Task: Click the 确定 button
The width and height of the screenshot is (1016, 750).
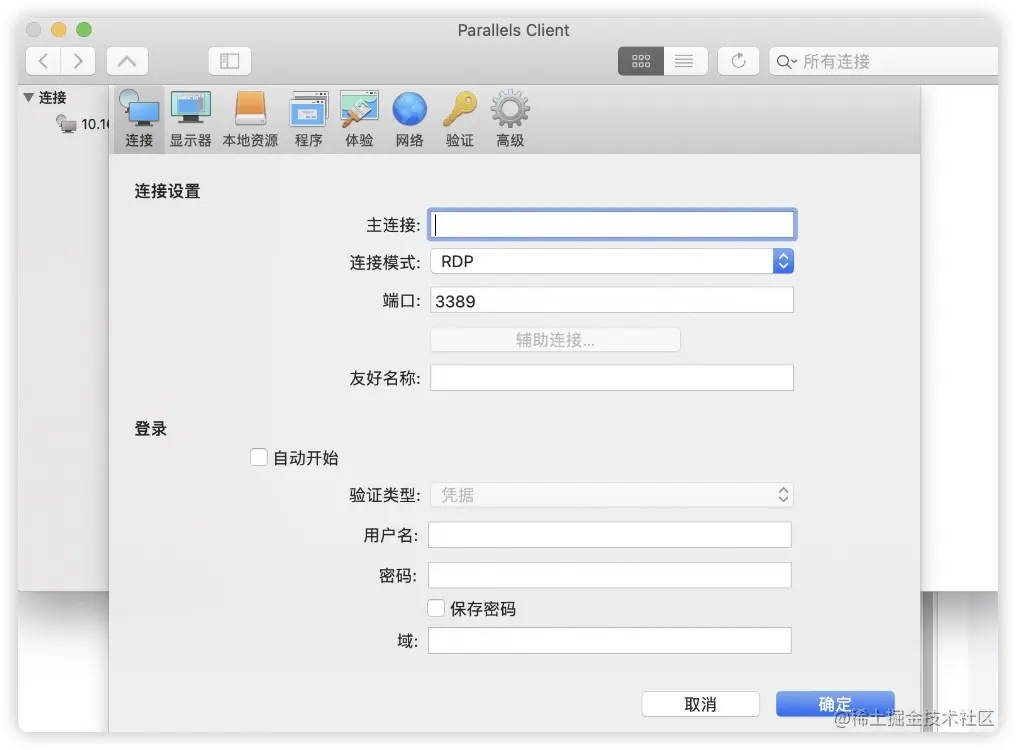Action: pyautogui.click(x=835, y=704)
